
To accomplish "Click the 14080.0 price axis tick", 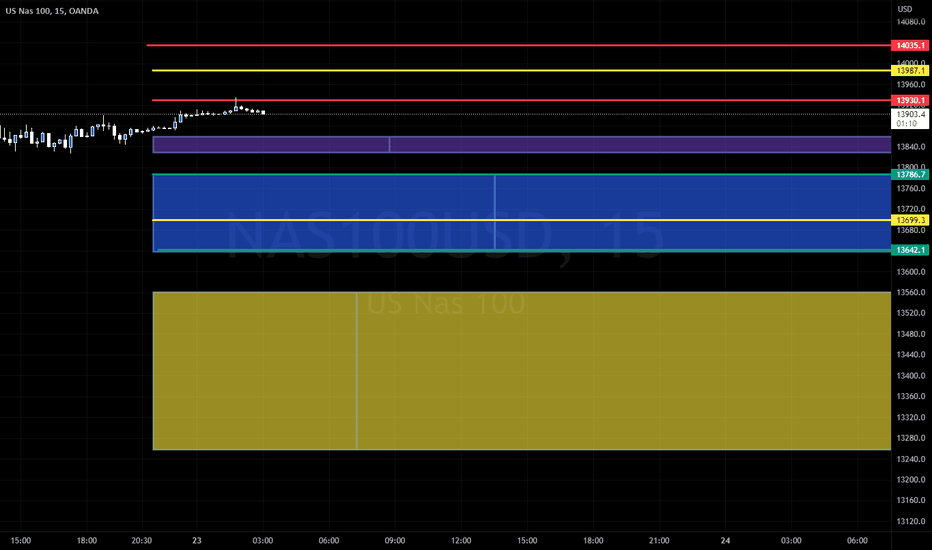I will tap(911, 22).
